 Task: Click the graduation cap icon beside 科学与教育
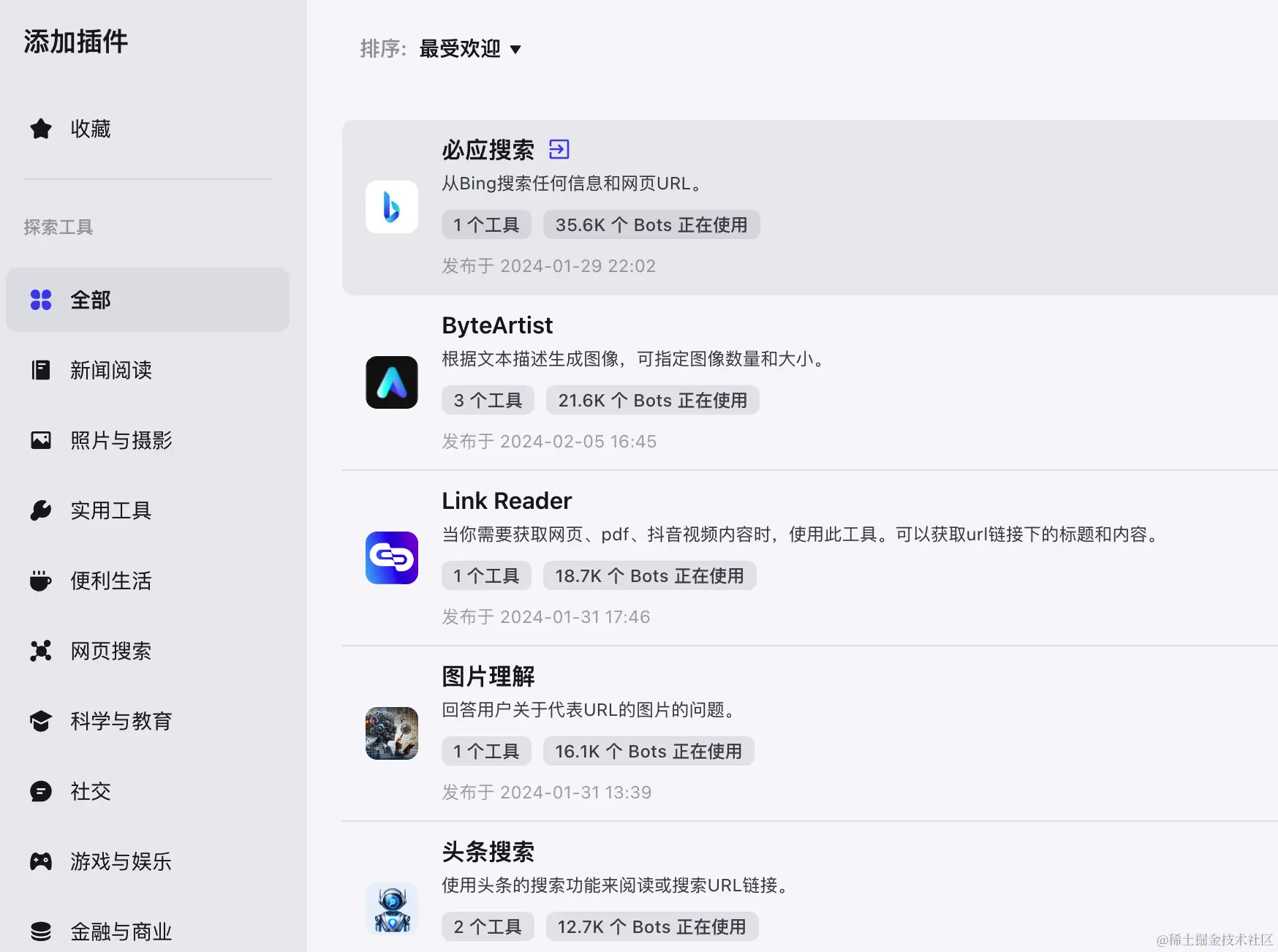(x=41, y=721)
